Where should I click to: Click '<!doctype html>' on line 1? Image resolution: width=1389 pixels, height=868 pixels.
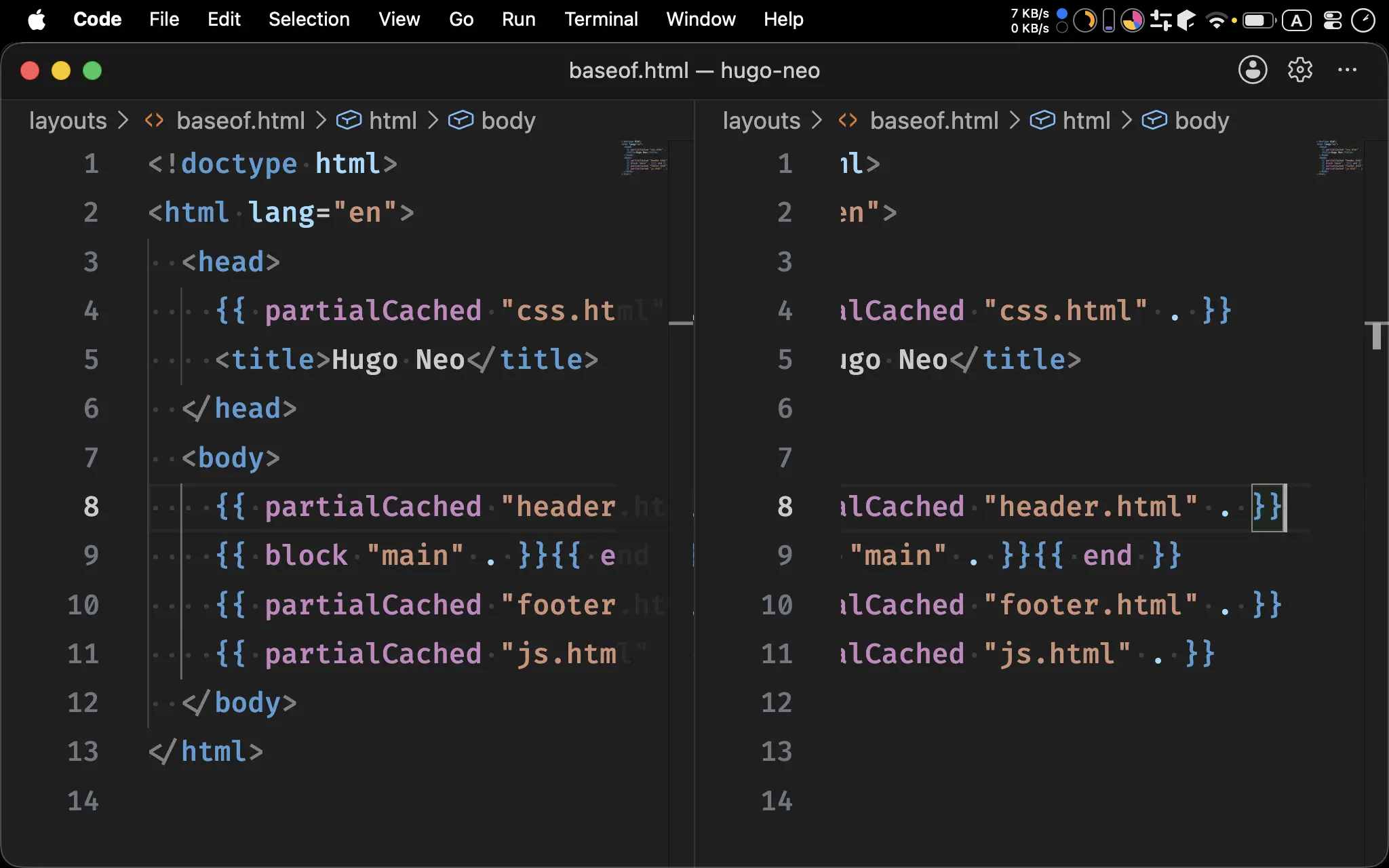click(x=273, y=163)
